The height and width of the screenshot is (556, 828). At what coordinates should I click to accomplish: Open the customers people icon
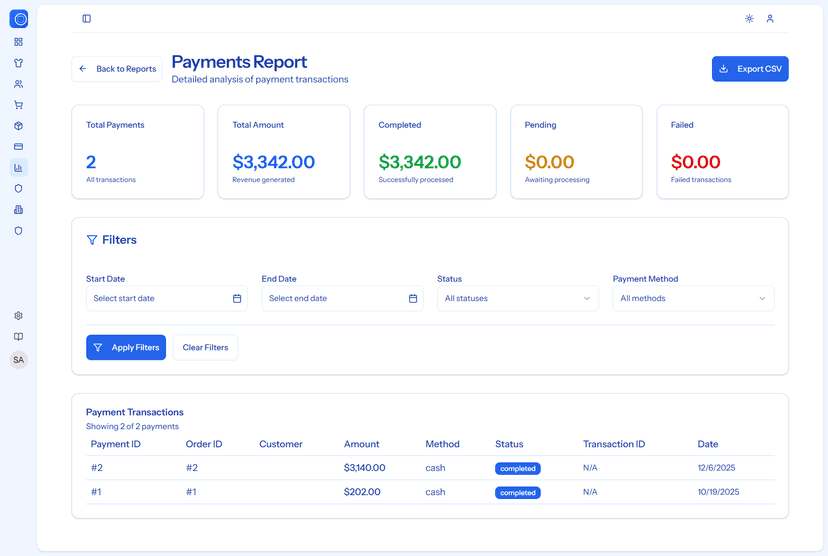coord(18,84)
